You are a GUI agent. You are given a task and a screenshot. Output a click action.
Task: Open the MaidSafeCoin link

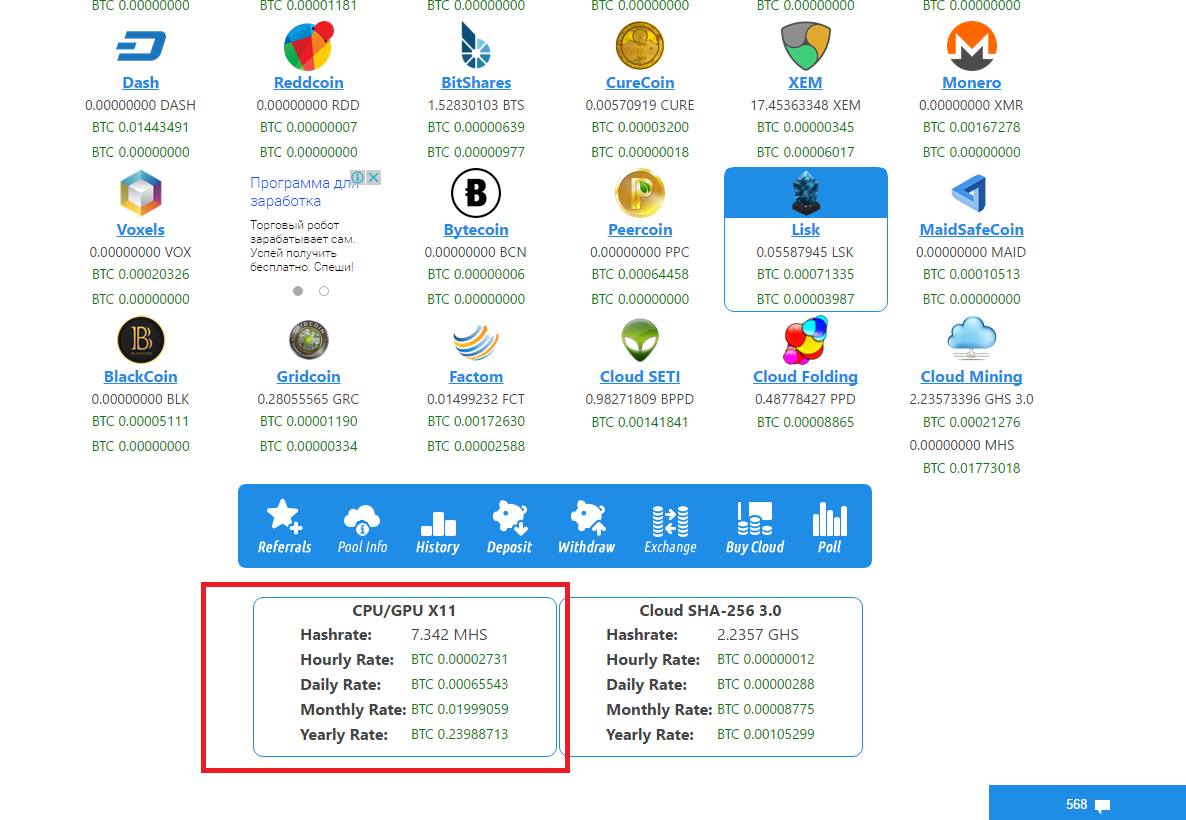pyautogui.click(x=971, y=229)
